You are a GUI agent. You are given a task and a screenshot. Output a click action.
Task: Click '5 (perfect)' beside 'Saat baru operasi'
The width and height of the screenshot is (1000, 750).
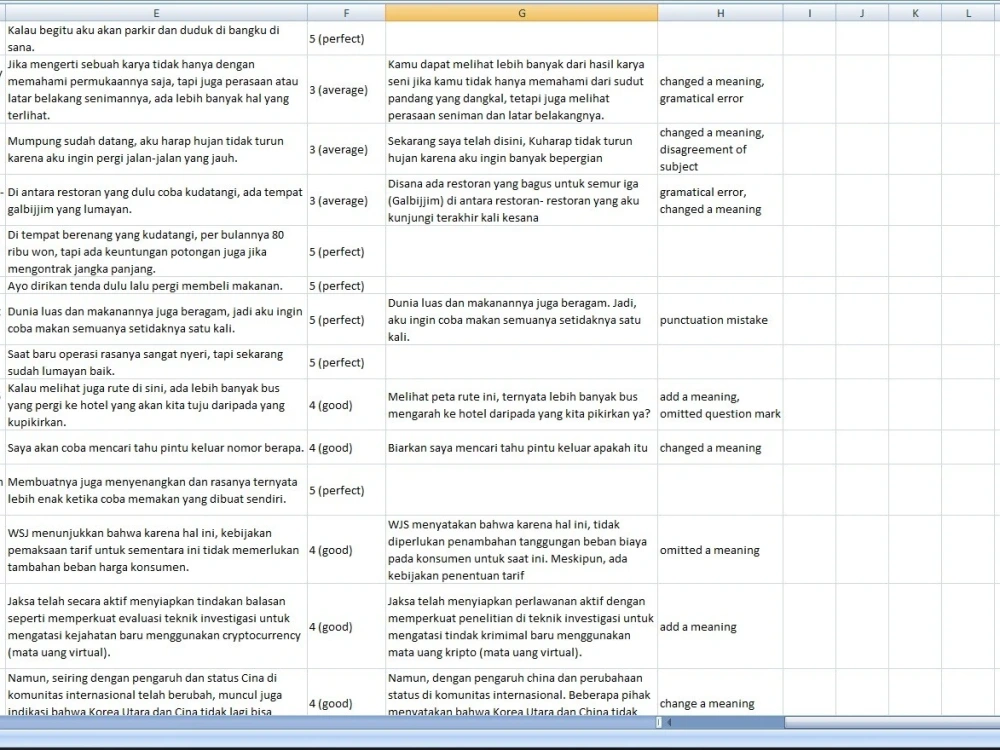click(346, 362)
